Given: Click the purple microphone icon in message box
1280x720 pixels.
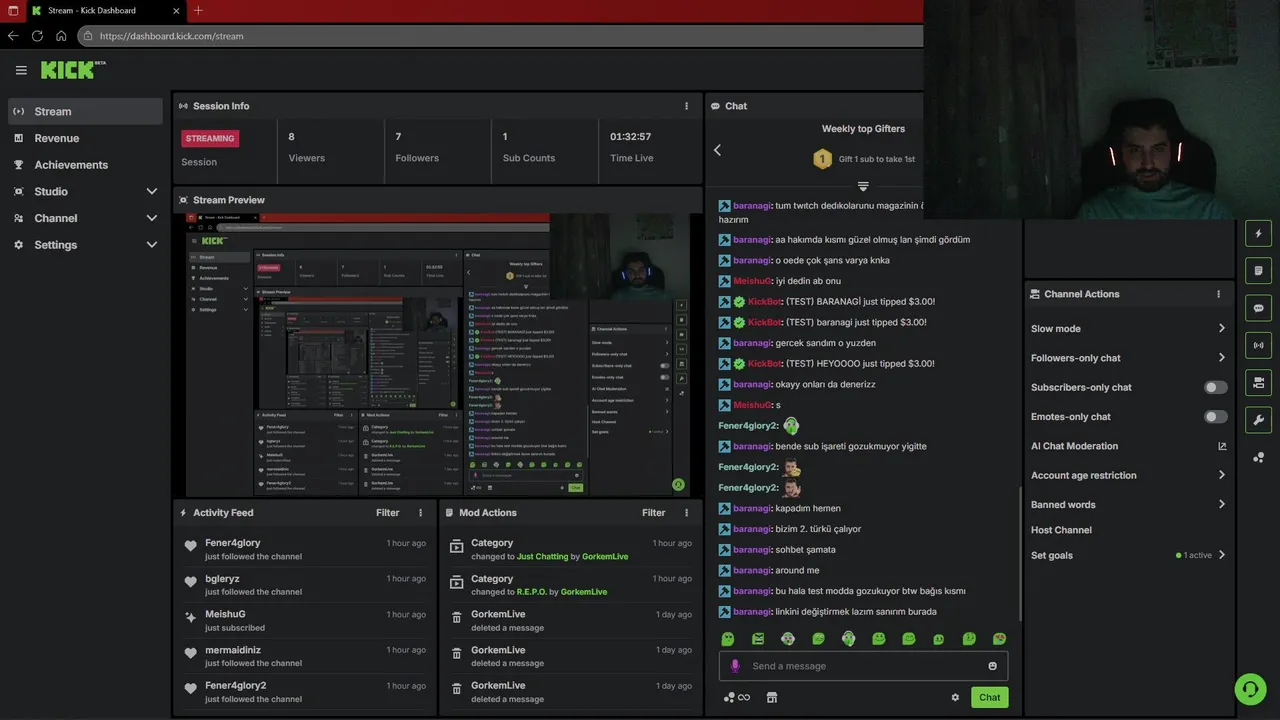Looking at the screenshot, I should pos(735,666).
